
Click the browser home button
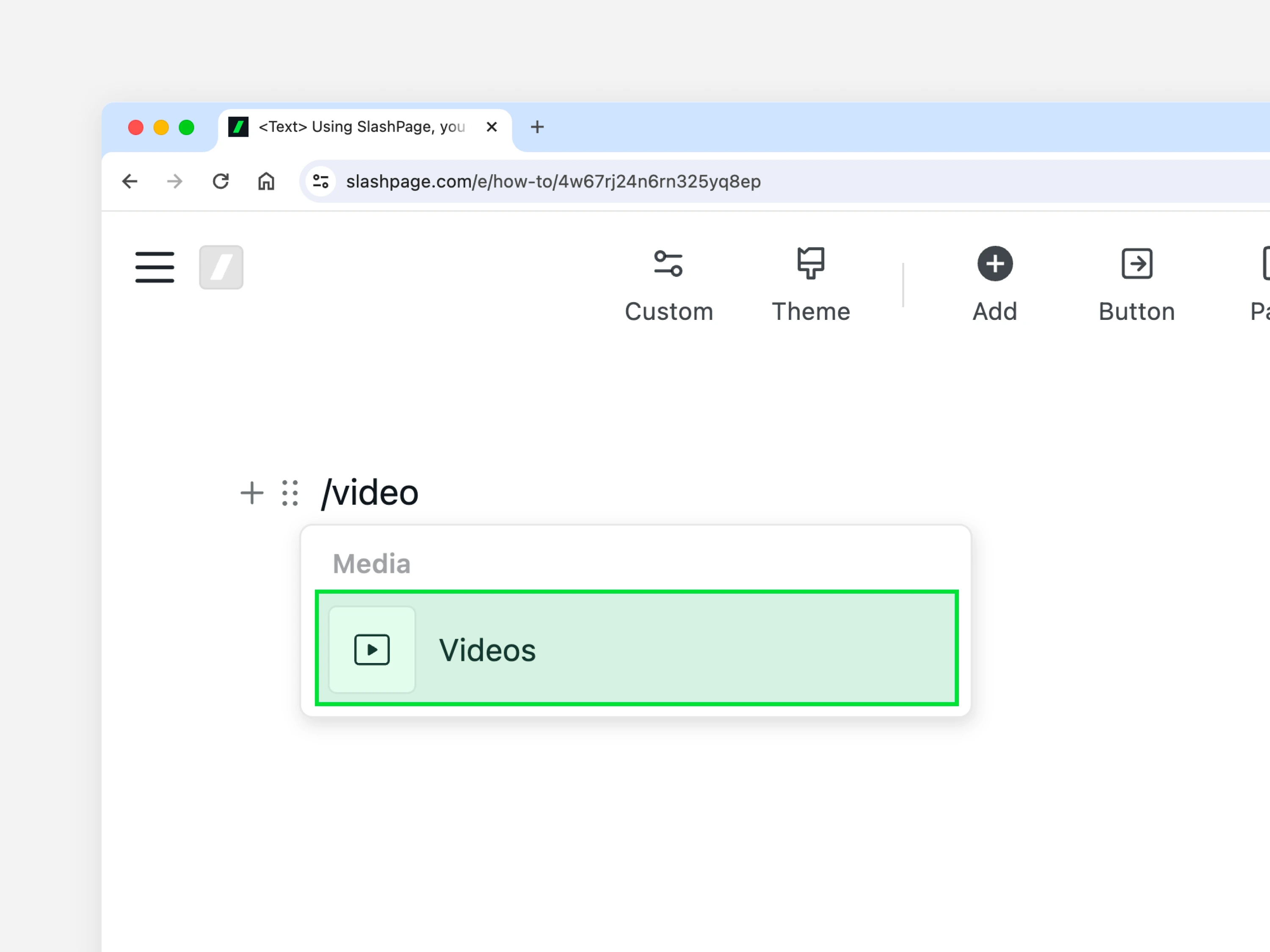266,182
